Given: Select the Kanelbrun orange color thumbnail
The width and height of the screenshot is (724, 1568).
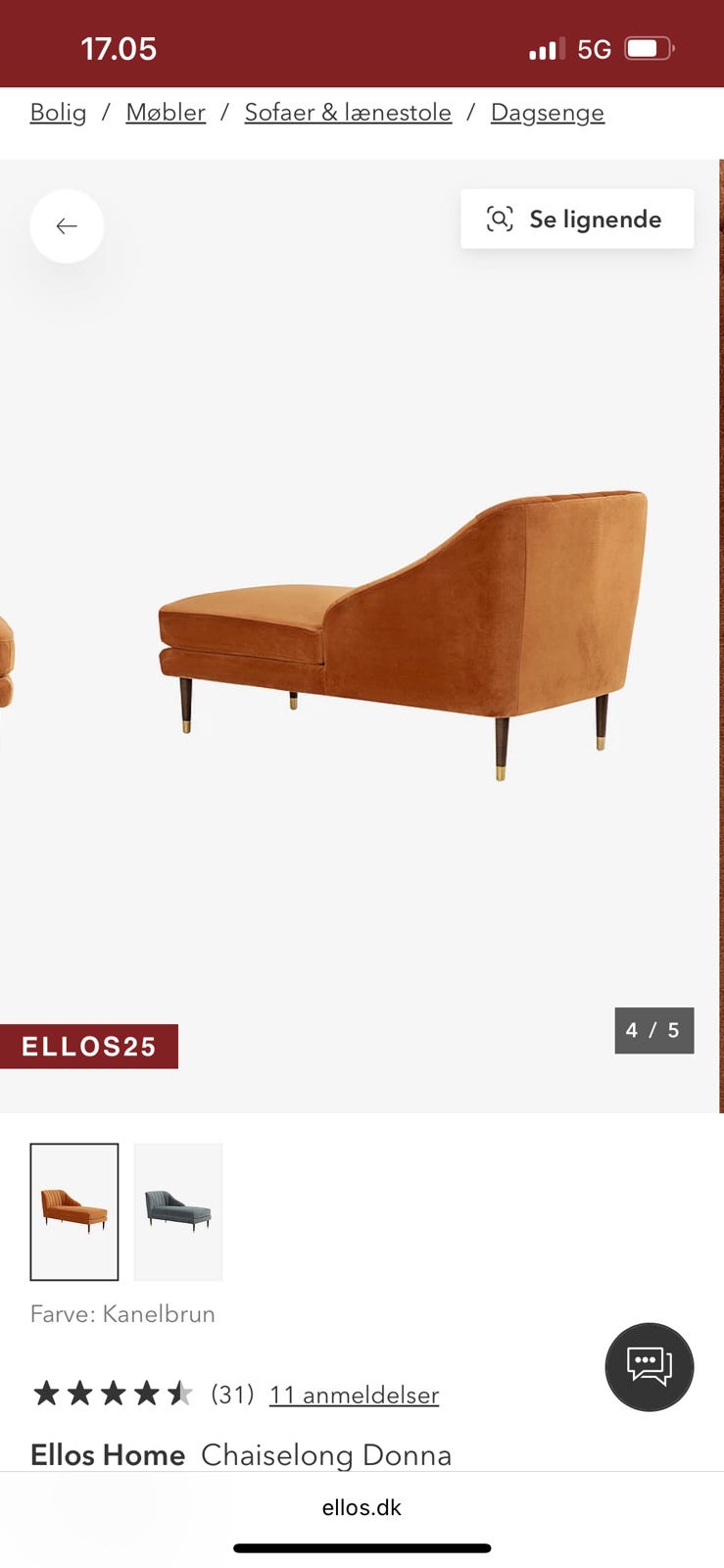Looking at the screenshot, I should [x=74, y=1211].
